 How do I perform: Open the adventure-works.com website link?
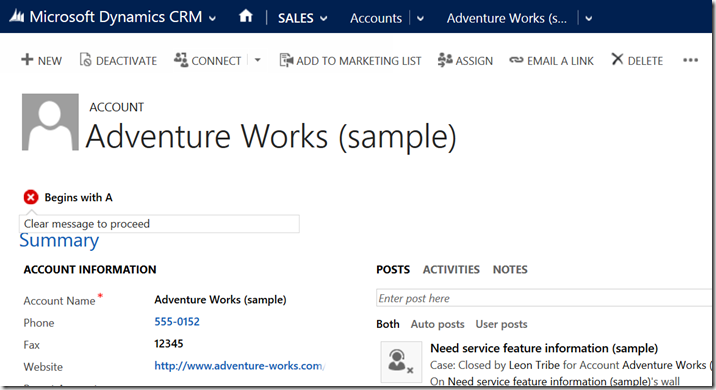pyautogui.click(x=239, y=366)
